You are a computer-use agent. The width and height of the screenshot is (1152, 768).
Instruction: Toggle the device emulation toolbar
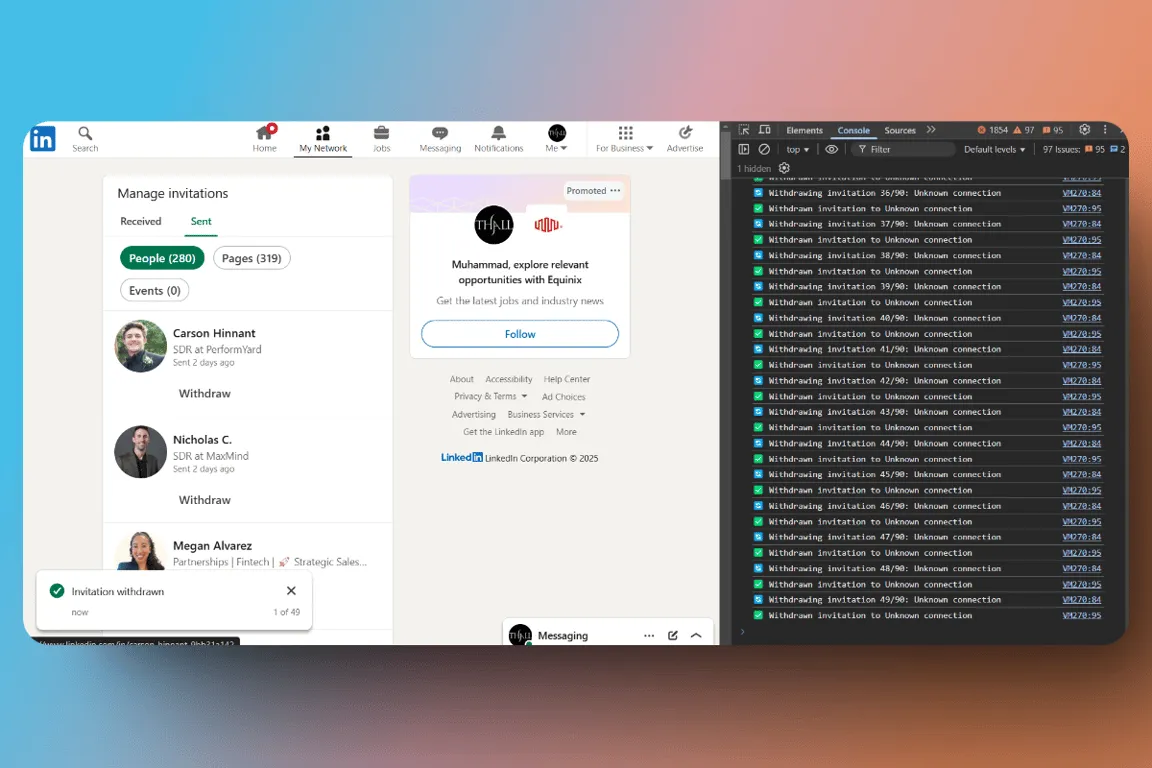click(x=763, y=129)
